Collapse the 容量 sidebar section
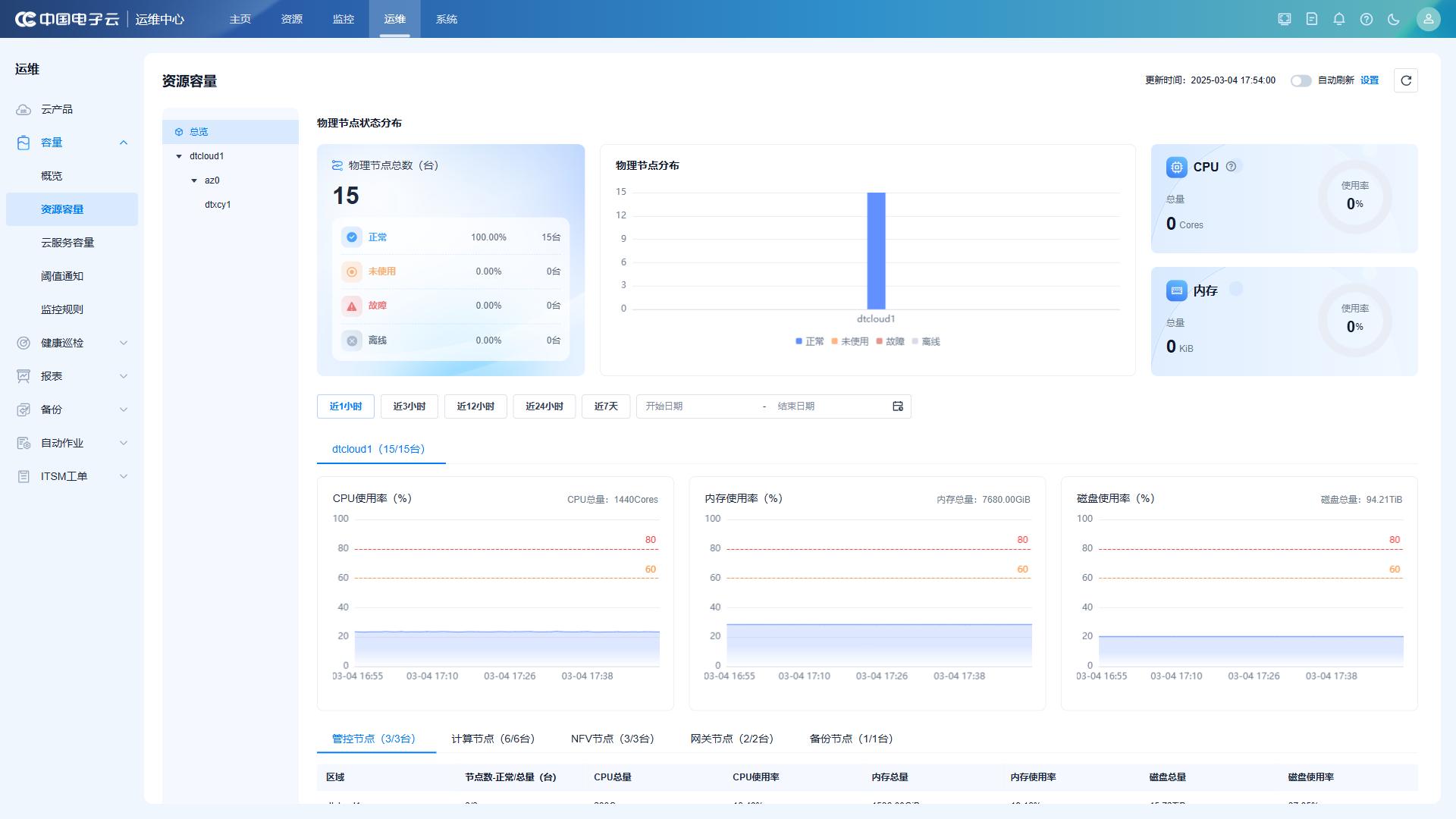 (x=124, y=143)
